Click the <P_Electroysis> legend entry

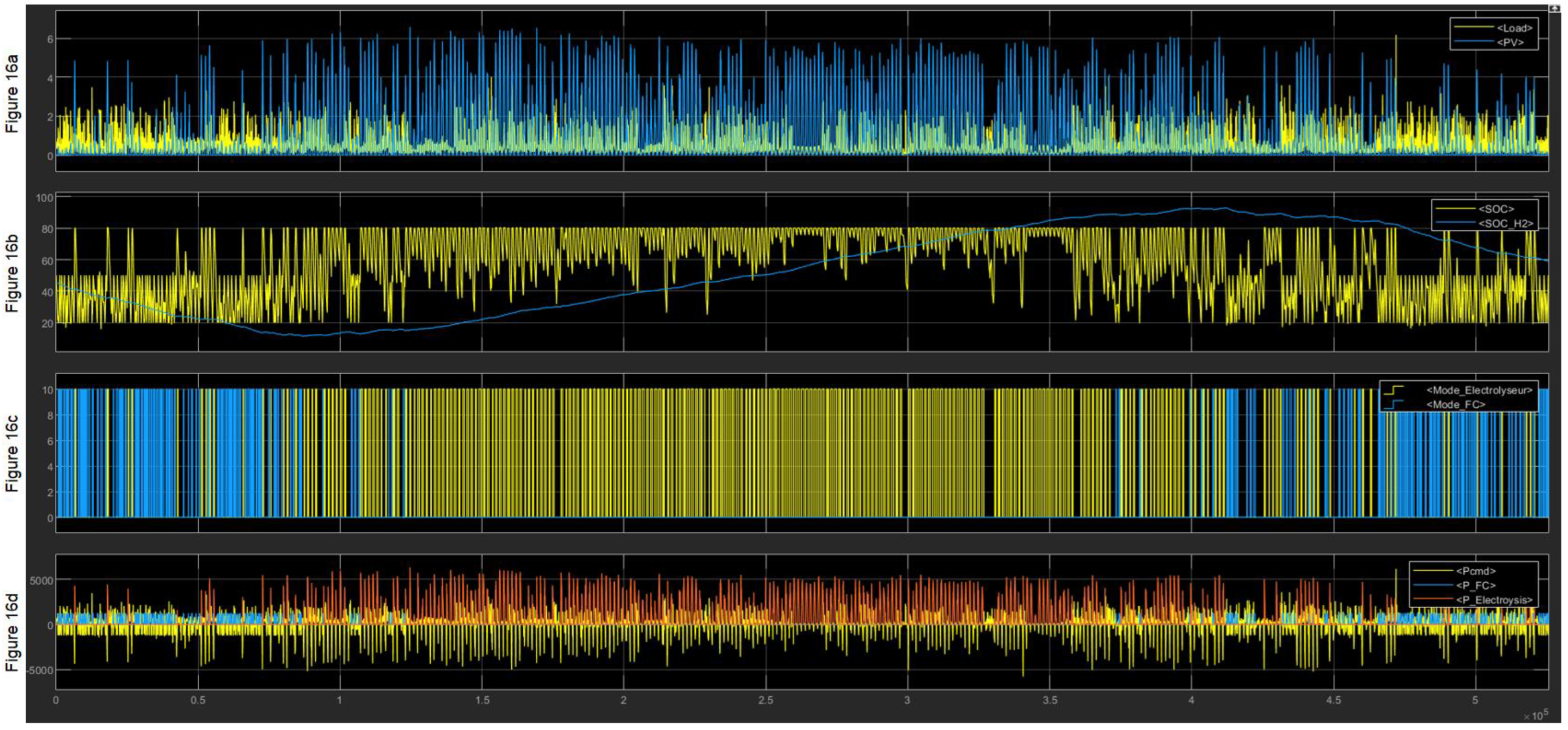(x=1494, y=600)
